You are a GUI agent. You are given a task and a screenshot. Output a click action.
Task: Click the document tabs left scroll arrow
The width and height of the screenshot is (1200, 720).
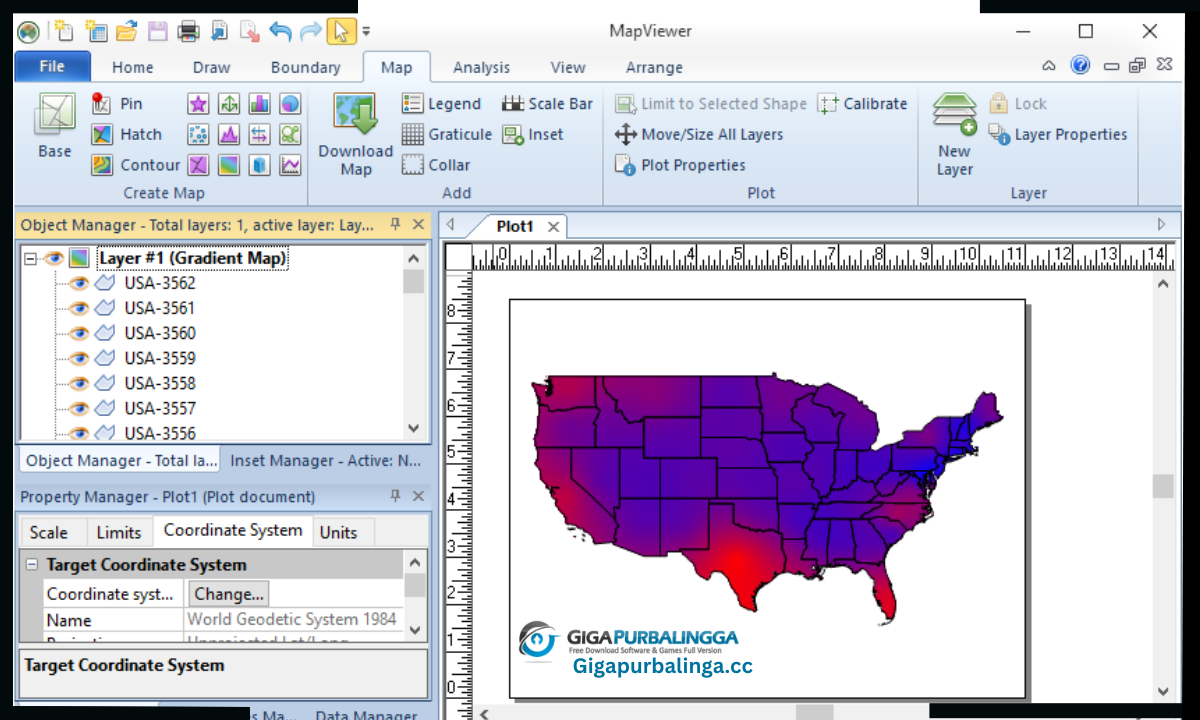[x=451, y=224]
